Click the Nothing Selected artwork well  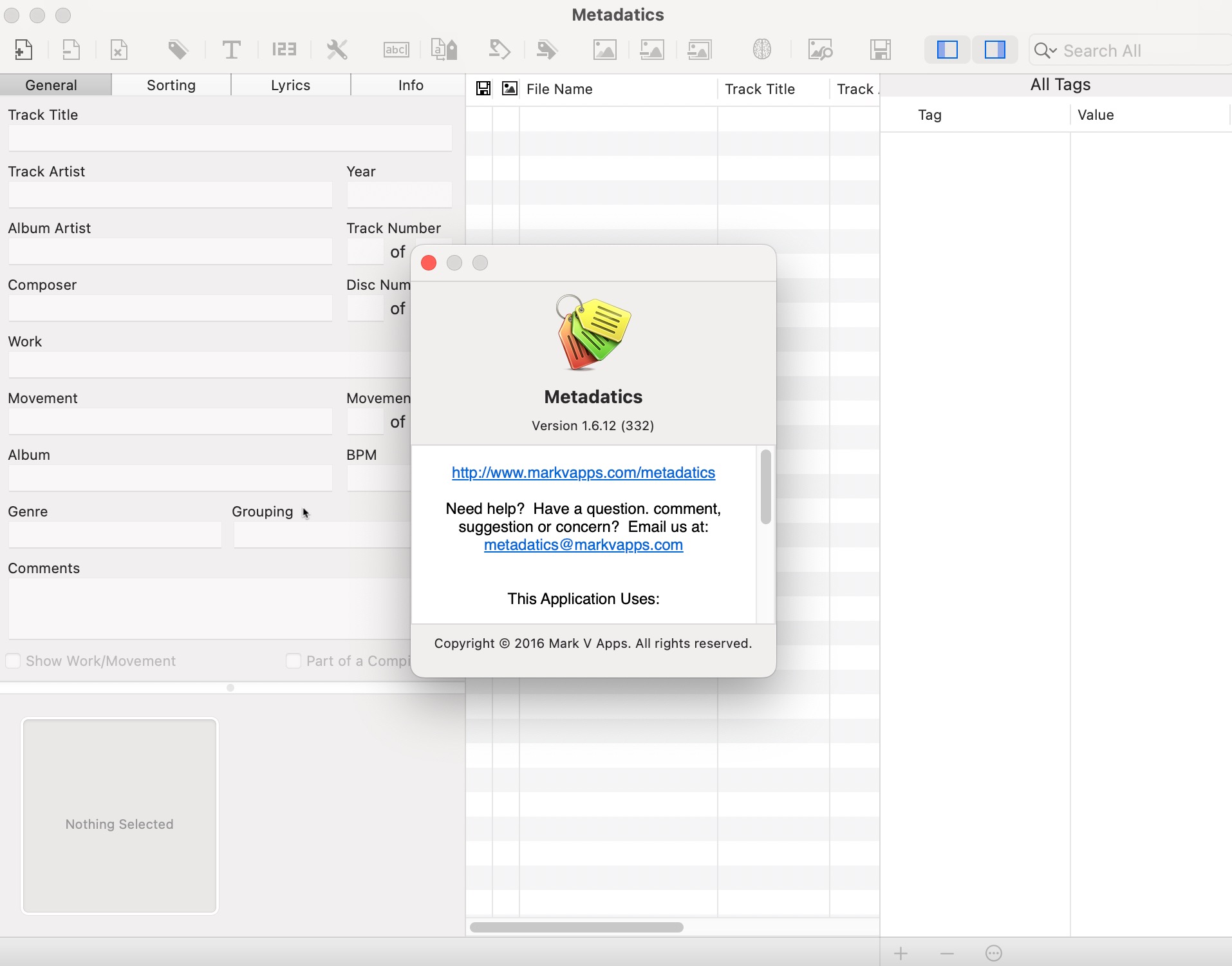pyautogui.click(x=120, y=816)
